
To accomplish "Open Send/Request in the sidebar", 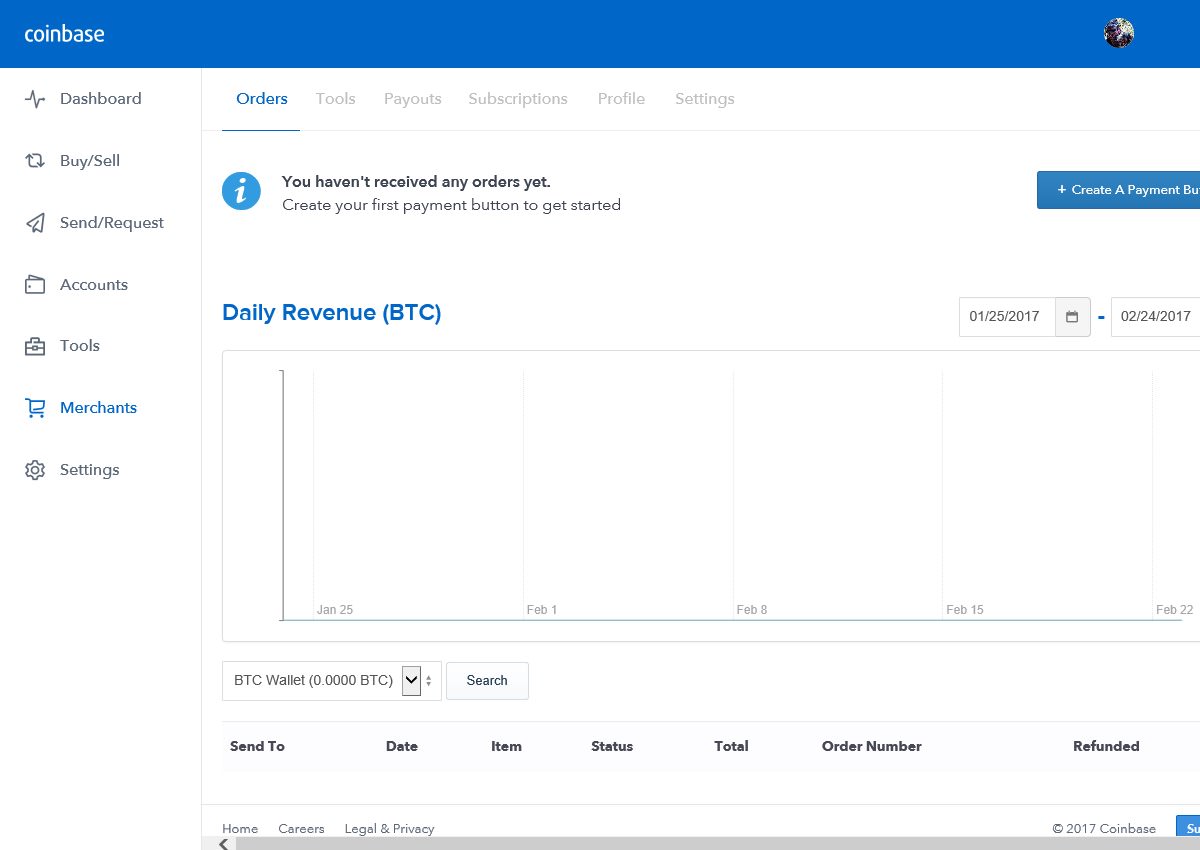I will [x=112, y=223].
